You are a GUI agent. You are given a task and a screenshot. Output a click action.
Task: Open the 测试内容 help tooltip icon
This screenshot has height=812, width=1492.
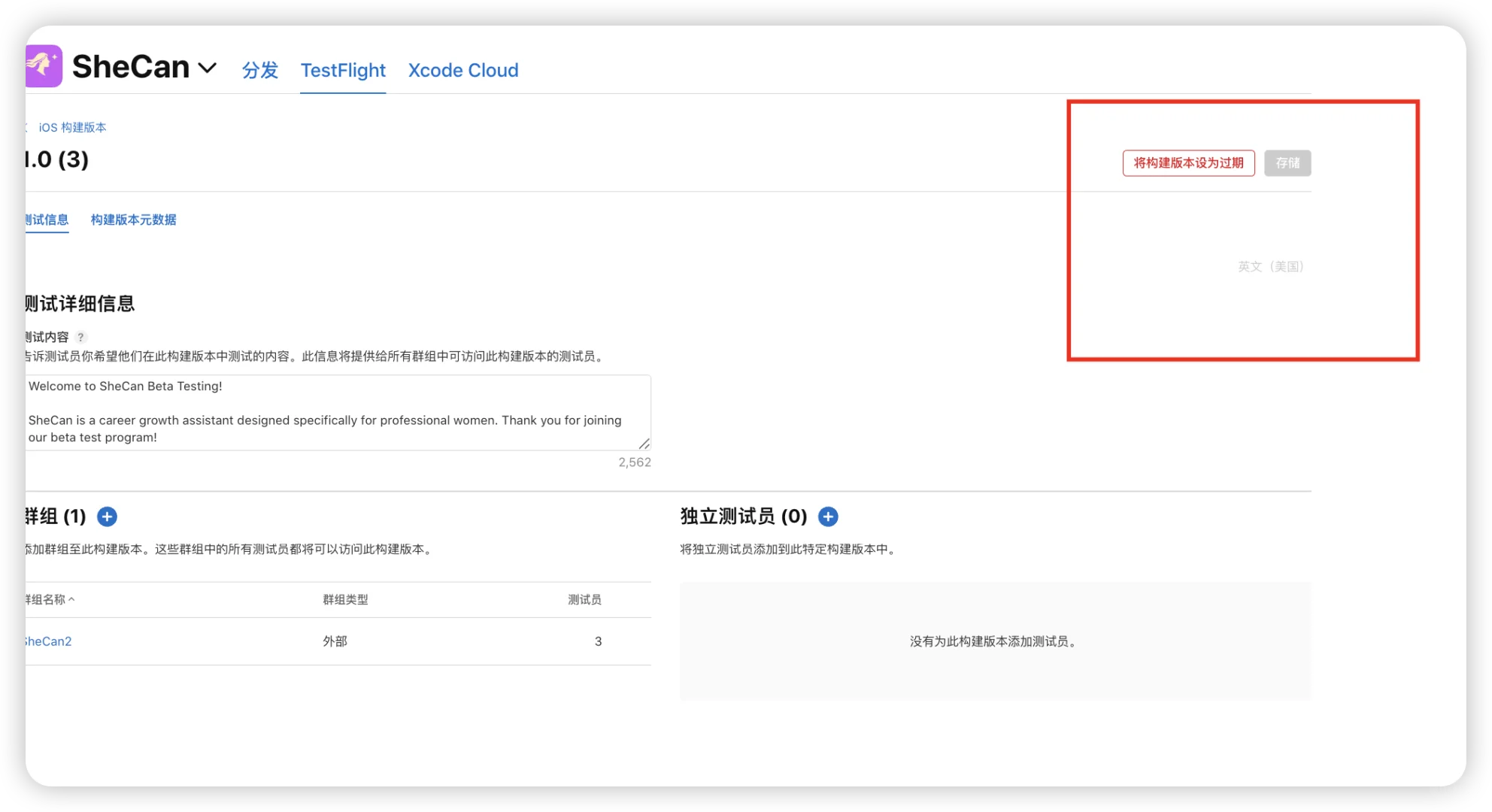click(81, 337)
